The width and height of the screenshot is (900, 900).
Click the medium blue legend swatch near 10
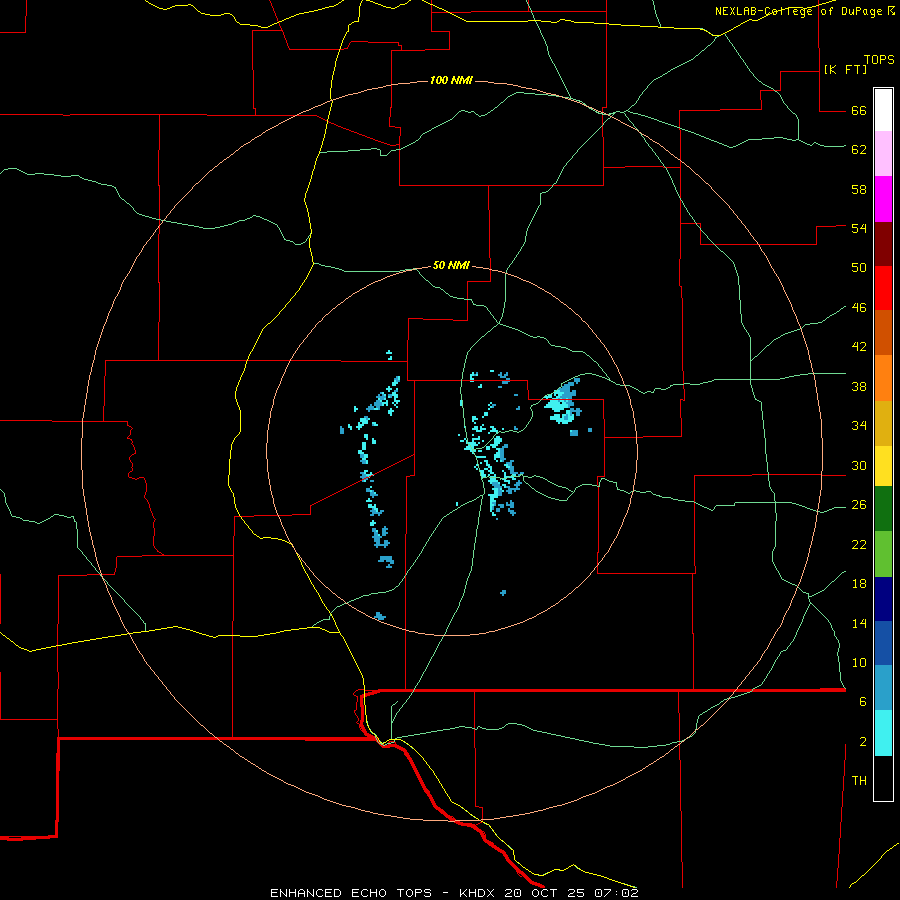pos(883,643)
